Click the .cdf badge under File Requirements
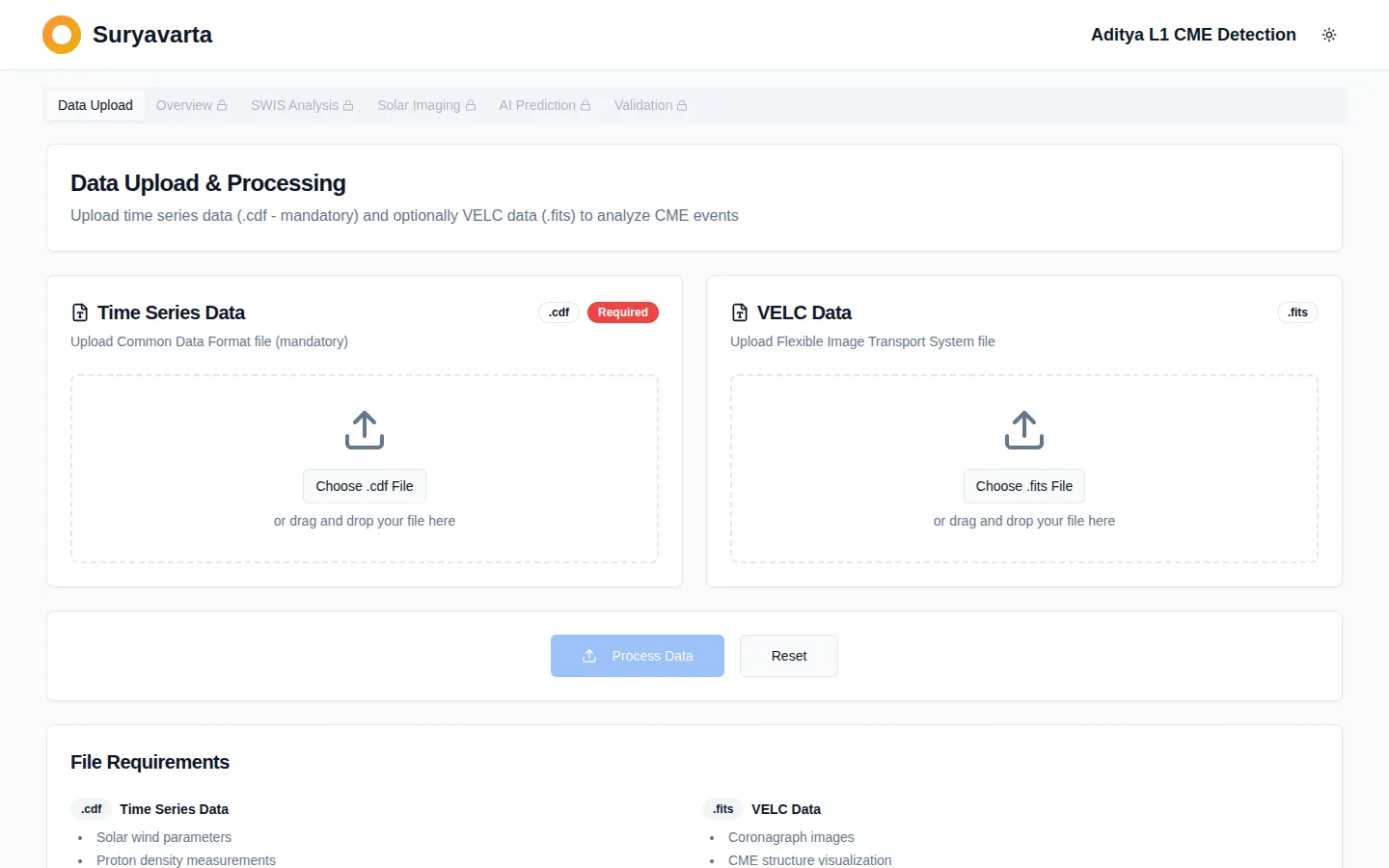The image size is (1389, 868). pyautogui.click(x=92, y=809)
